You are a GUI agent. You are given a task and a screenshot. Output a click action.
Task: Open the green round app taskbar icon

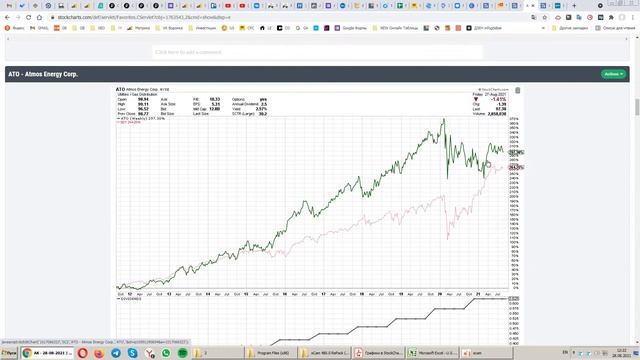click(x=182, y=353)
